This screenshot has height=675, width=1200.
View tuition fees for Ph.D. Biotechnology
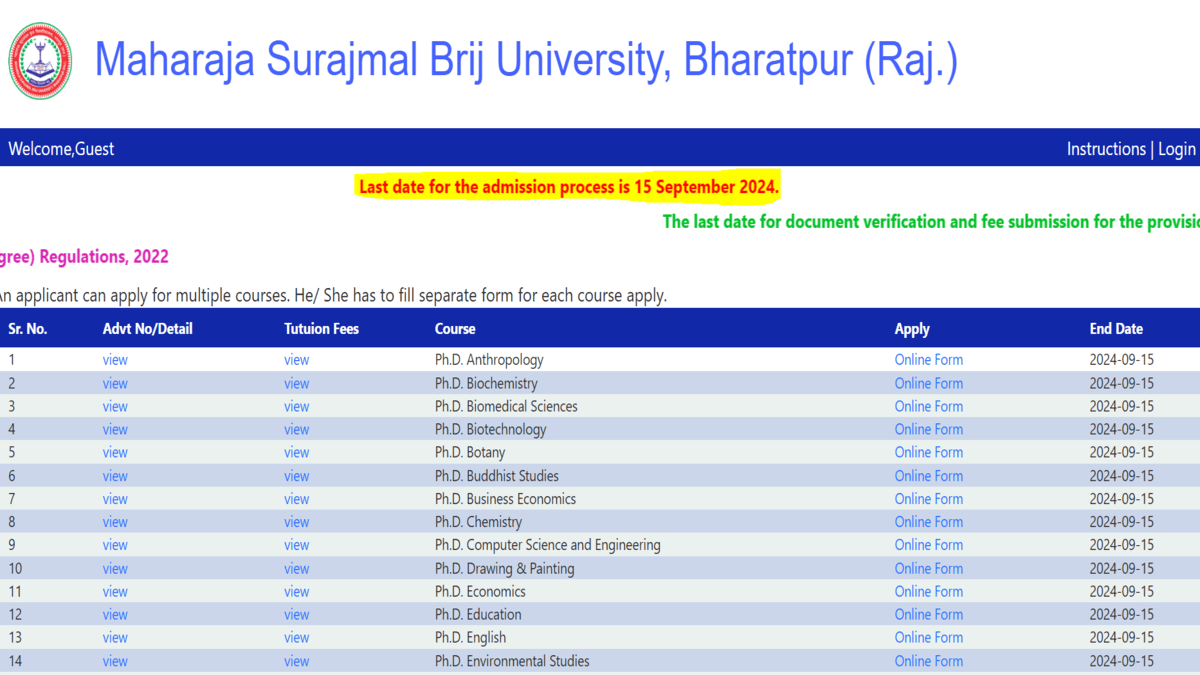coord(297,429)
